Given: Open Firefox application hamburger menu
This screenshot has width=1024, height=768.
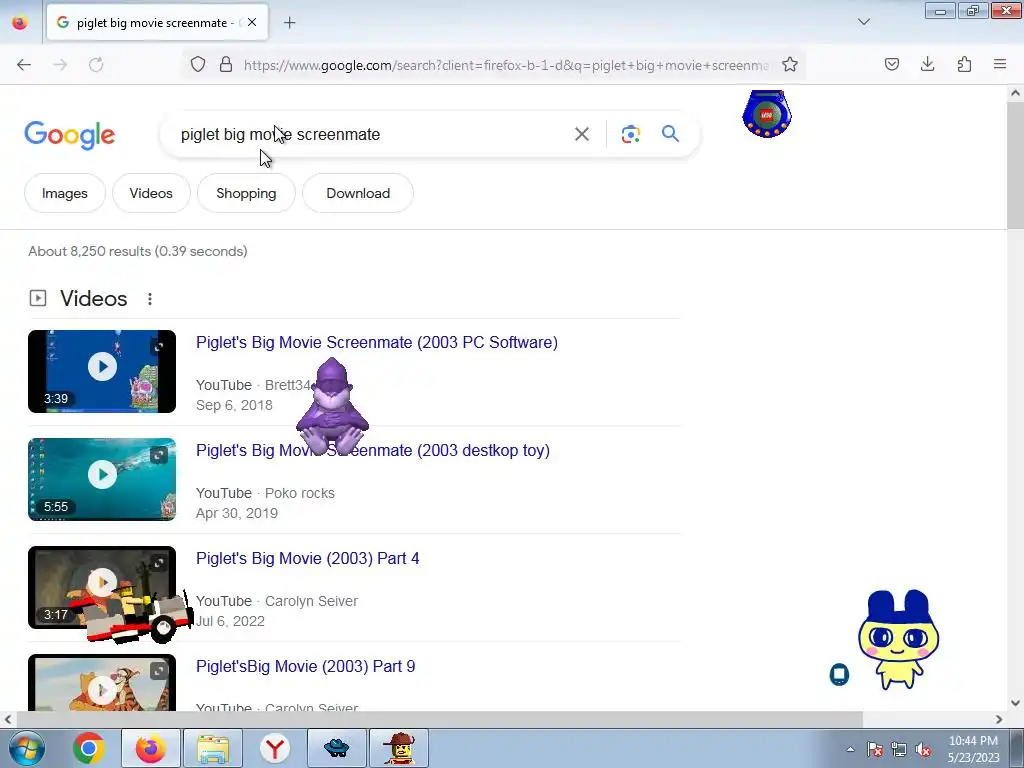Looking at the screenshot, I should point(1000,64).
